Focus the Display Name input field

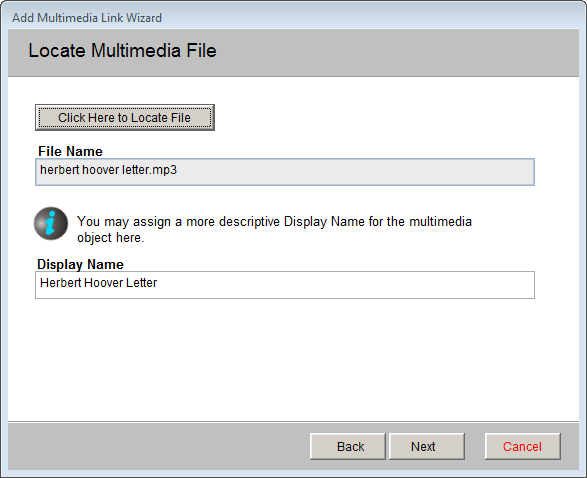pyautogui.click(x=285, y=285)
